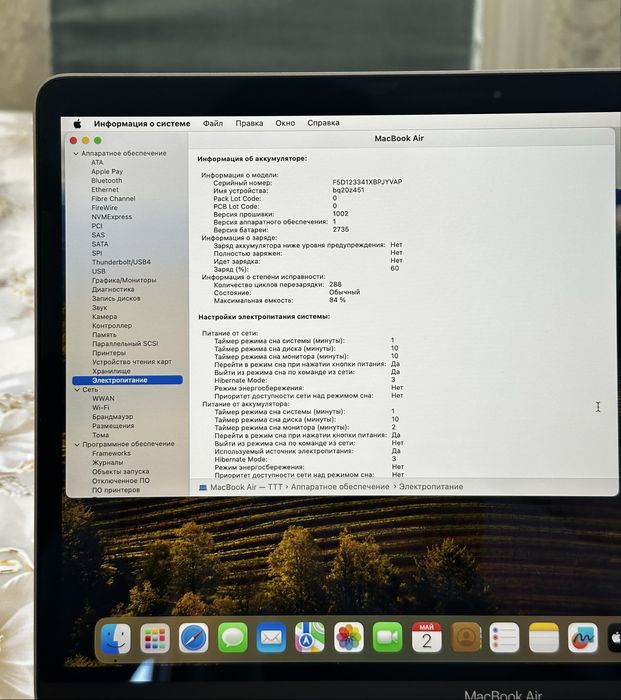Screen dimensions: 621x700
Task: Open the Apple menu
Action: pos(77,124)
